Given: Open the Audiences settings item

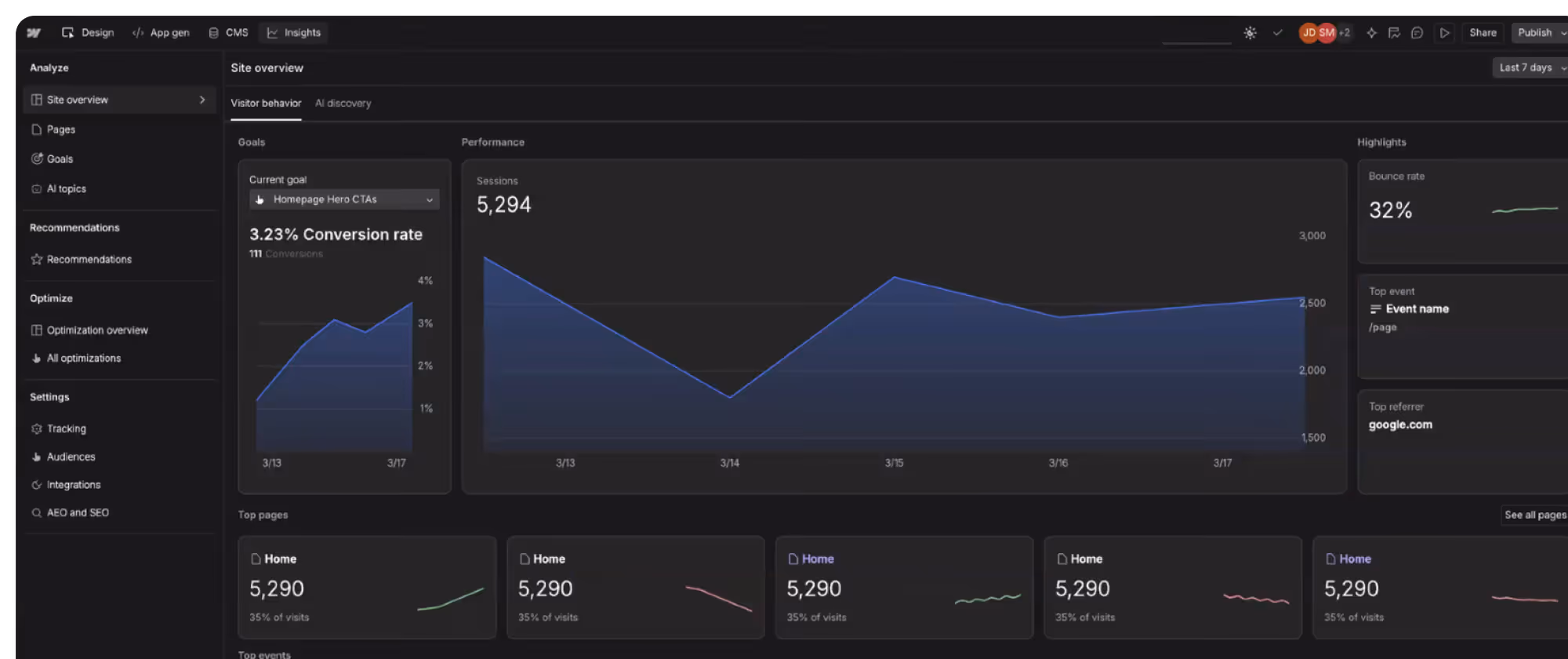Looking at the screenshot, I should point(119,457).
